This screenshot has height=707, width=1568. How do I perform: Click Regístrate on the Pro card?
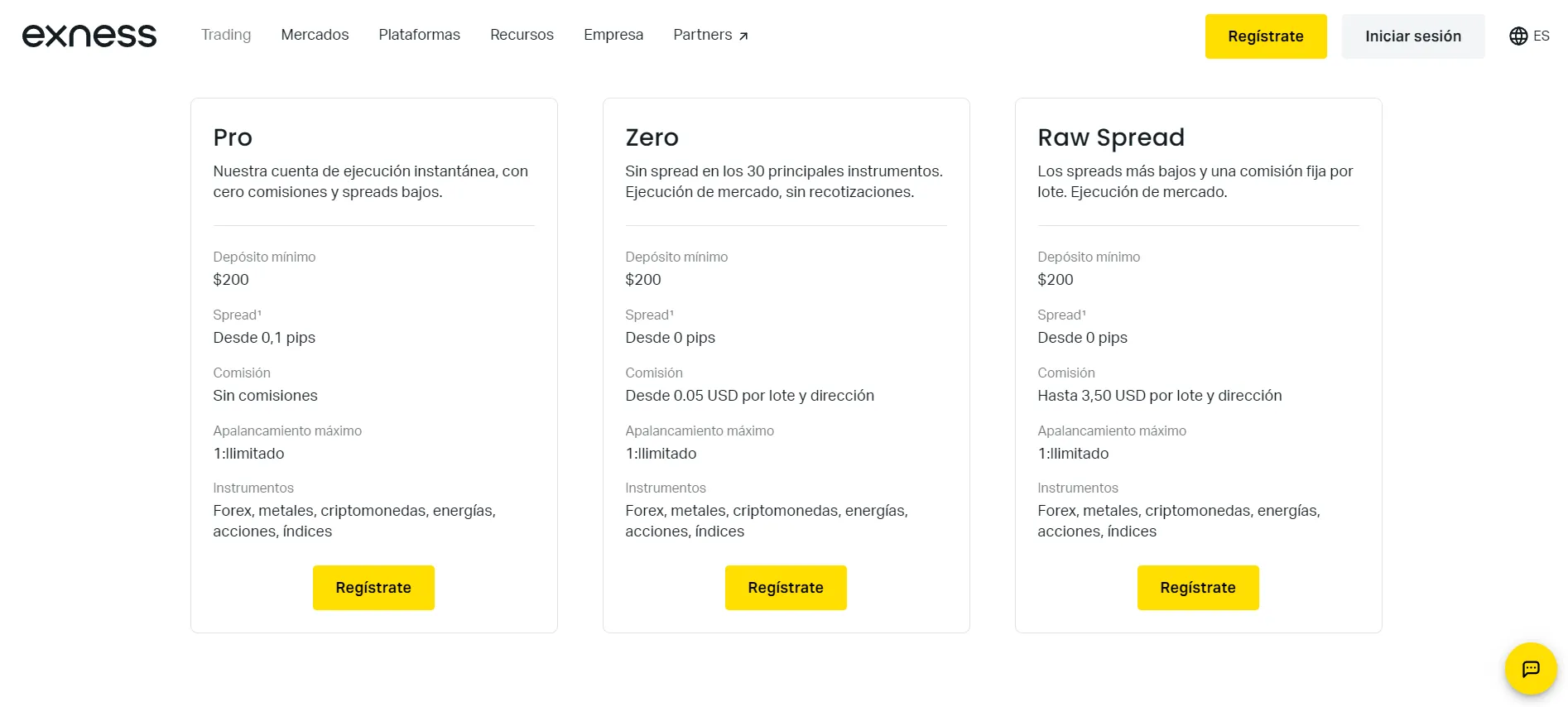click(x=373, y=588)
